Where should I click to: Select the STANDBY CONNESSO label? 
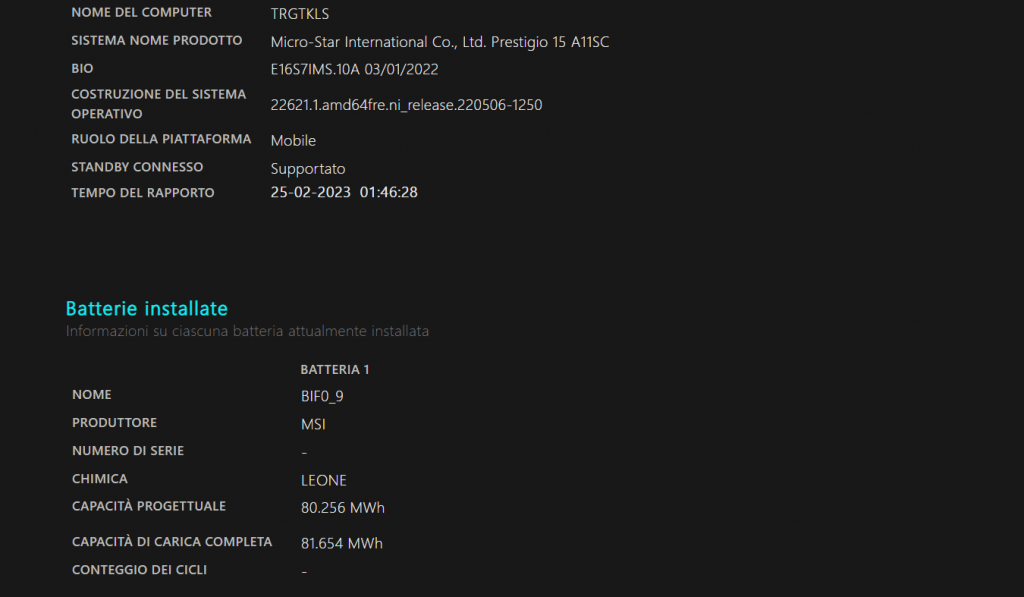[137, 167]
